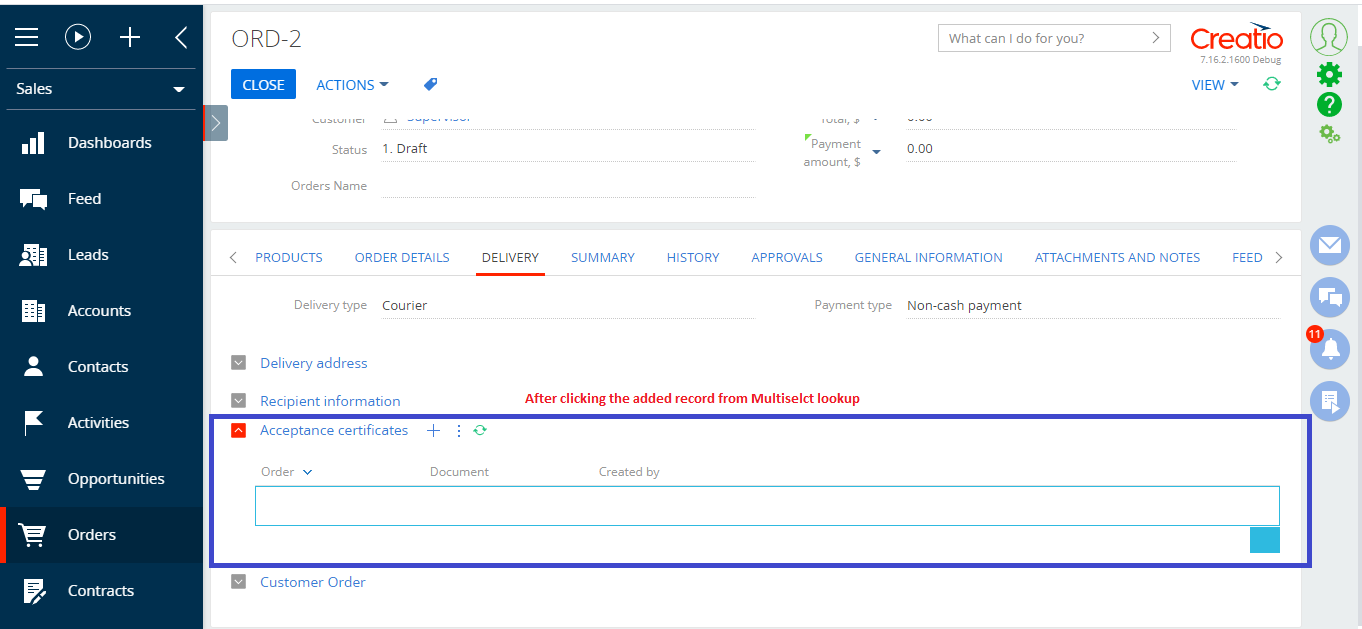Run a business process via the play icon

[x=78, y=37]
